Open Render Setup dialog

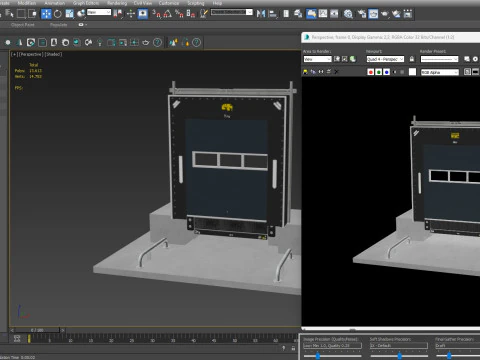click(x=362, y=14)
